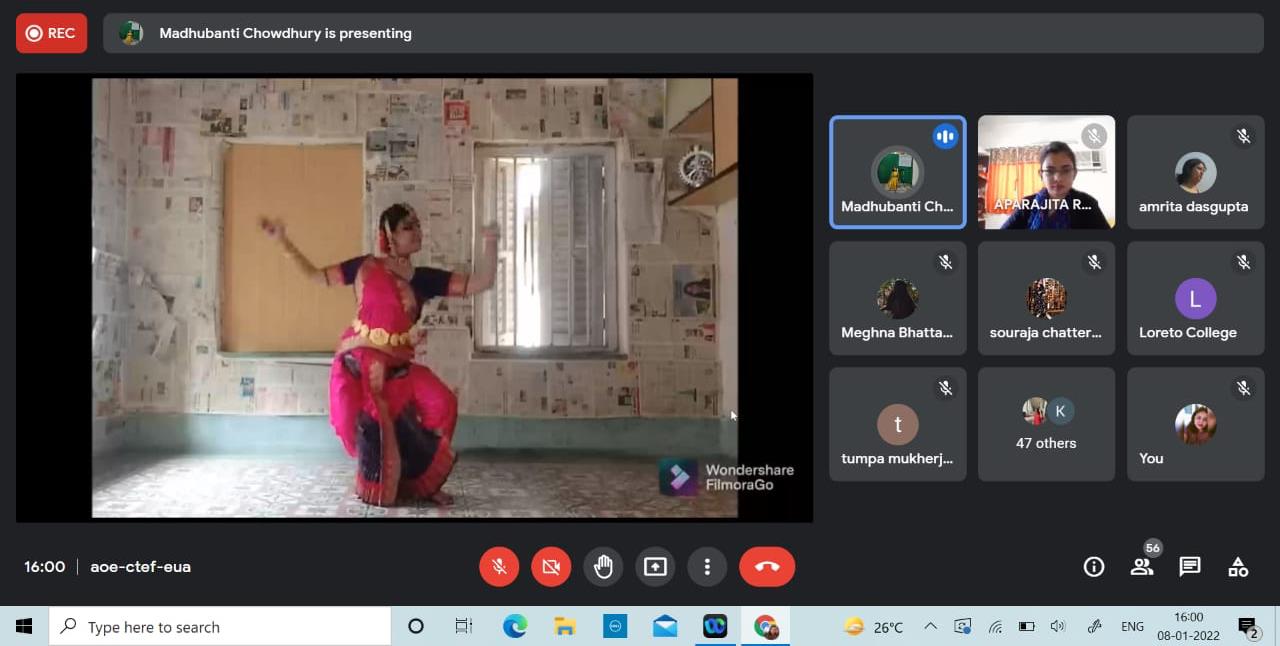
Task: Select Madhubanti Chowdhury's participant tile
Action: (897, 173)
